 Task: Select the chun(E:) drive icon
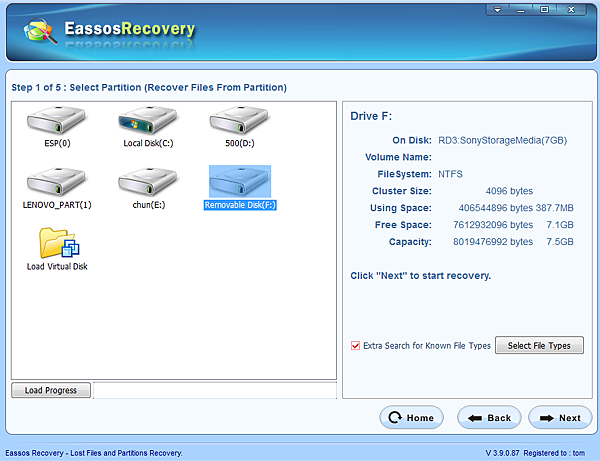[148, 182]
